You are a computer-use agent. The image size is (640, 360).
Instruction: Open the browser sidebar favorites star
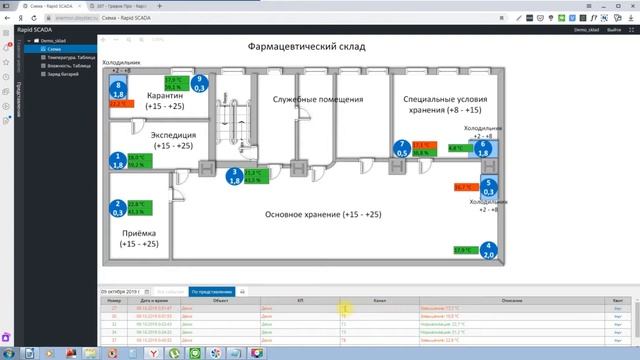6,62
